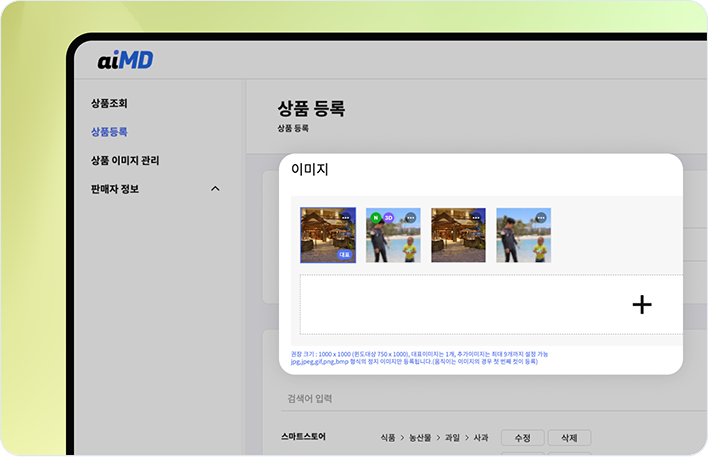Select resort thumbnail without the 대표 badge

(458, 235)
